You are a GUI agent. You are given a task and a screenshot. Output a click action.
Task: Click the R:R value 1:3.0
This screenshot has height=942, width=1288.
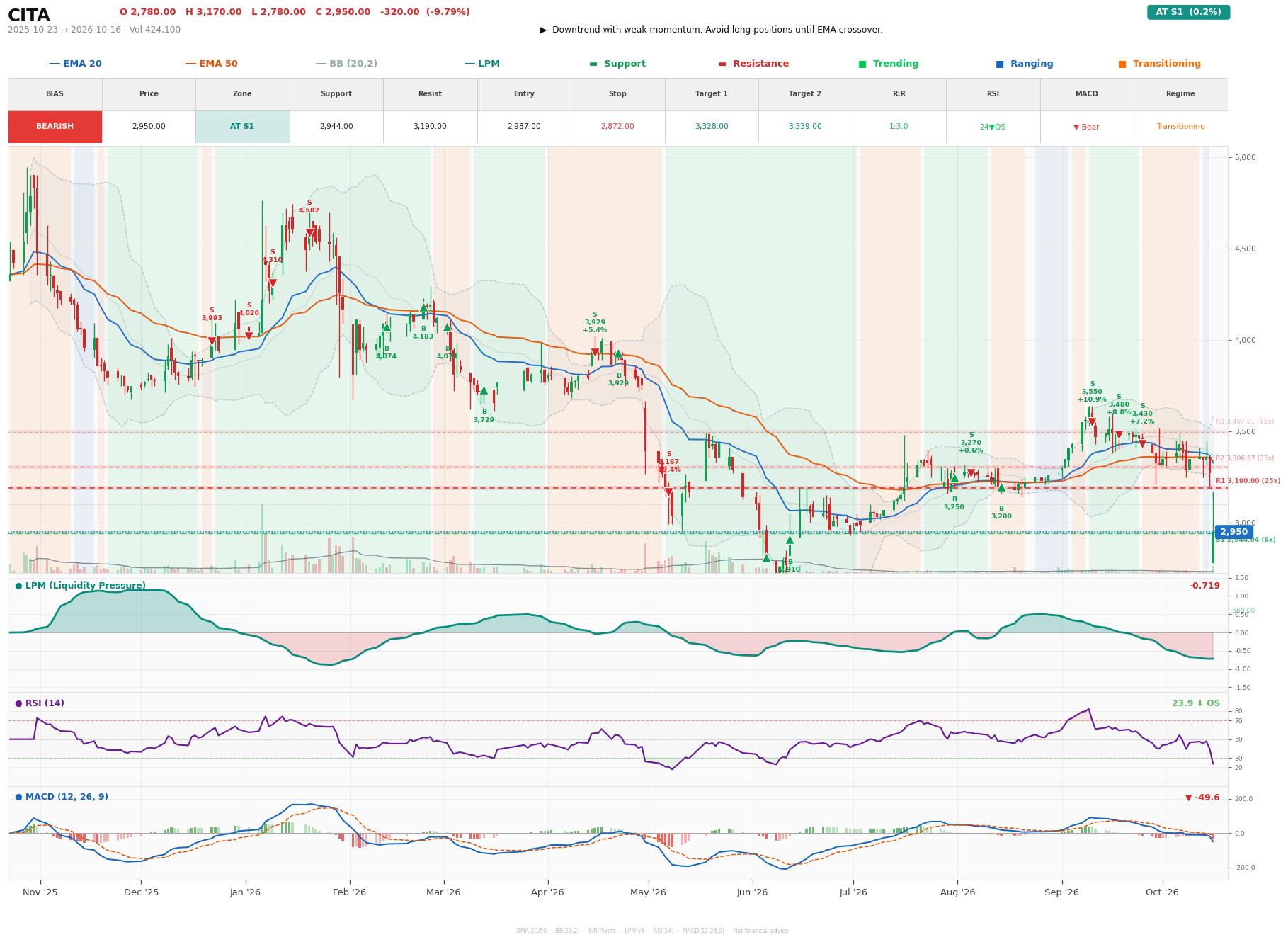click(899, 127)
